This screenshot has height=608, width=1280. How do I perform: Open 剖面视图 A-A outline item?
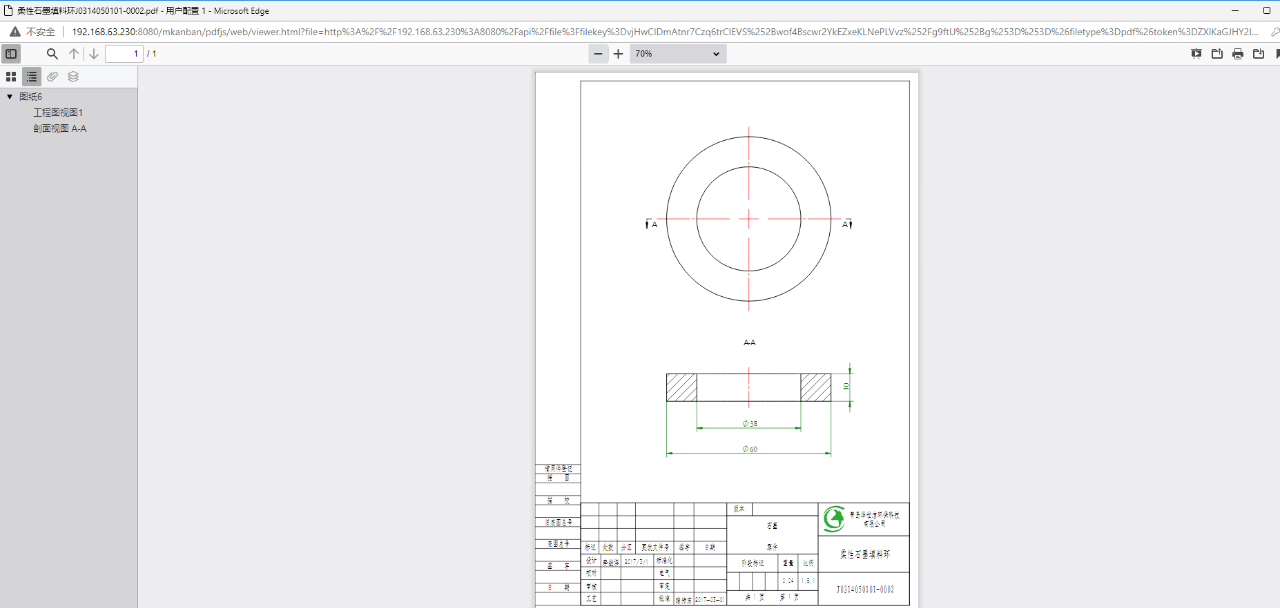tap(60, 129)
